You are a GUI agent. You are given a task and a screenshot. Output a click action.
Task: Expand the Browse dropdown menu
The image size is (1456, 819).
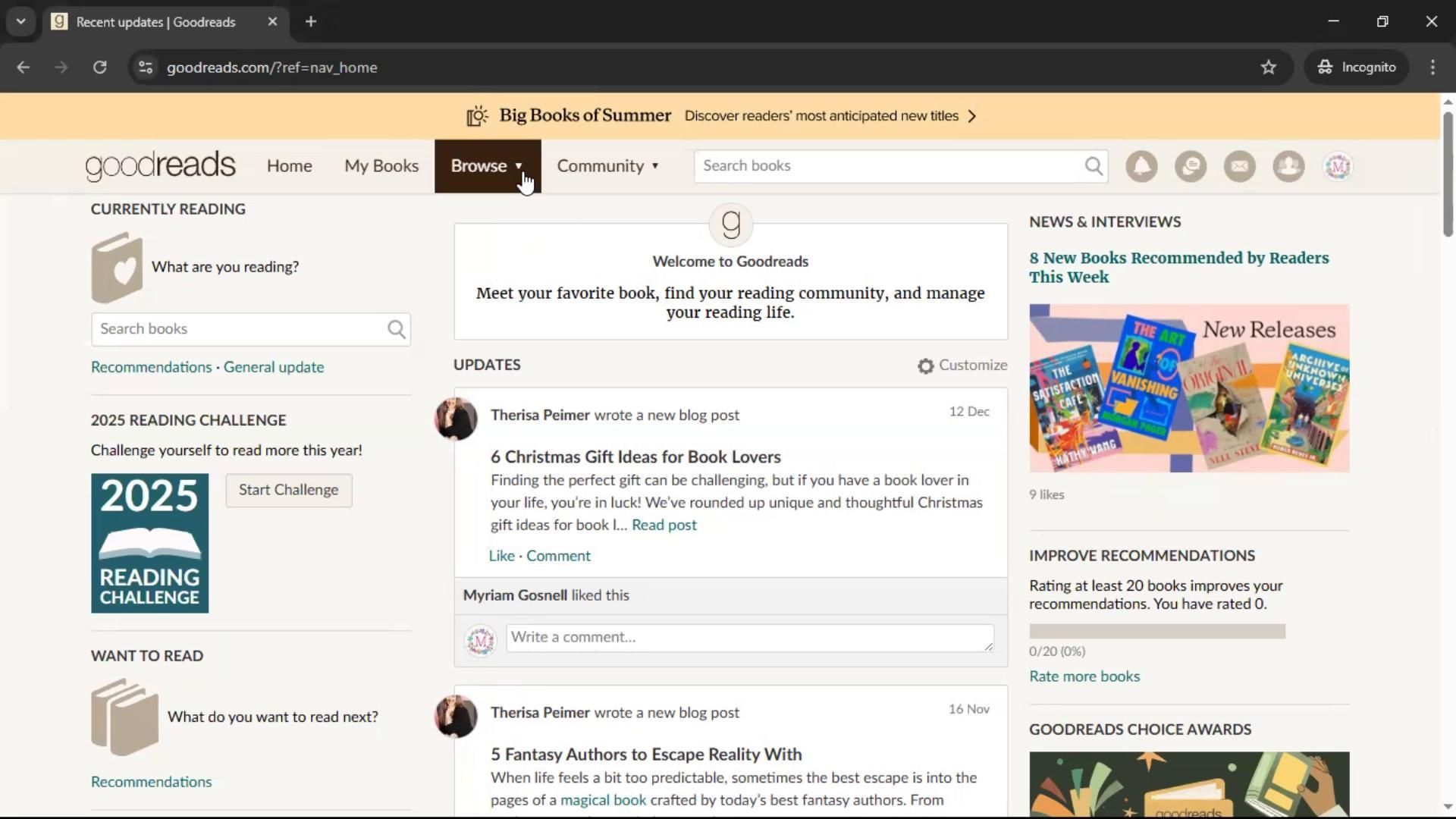coord(487,166)
